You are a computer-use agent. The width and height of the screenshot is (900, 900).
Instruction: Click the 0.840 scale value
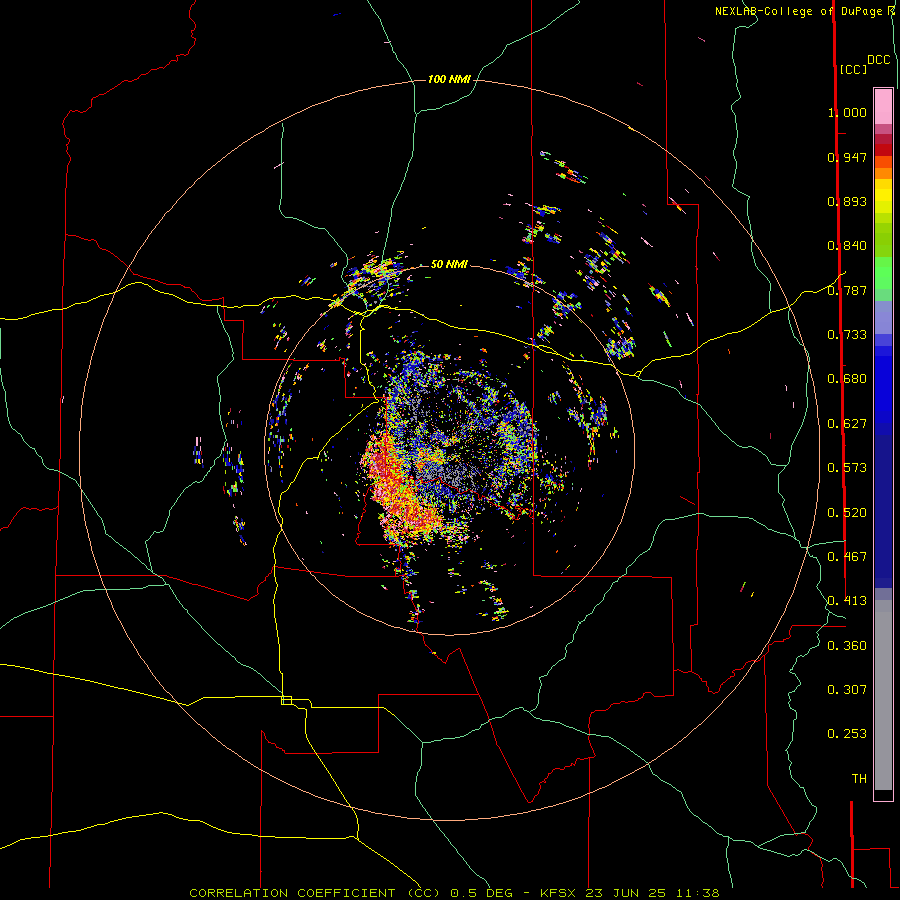point(847,246)
